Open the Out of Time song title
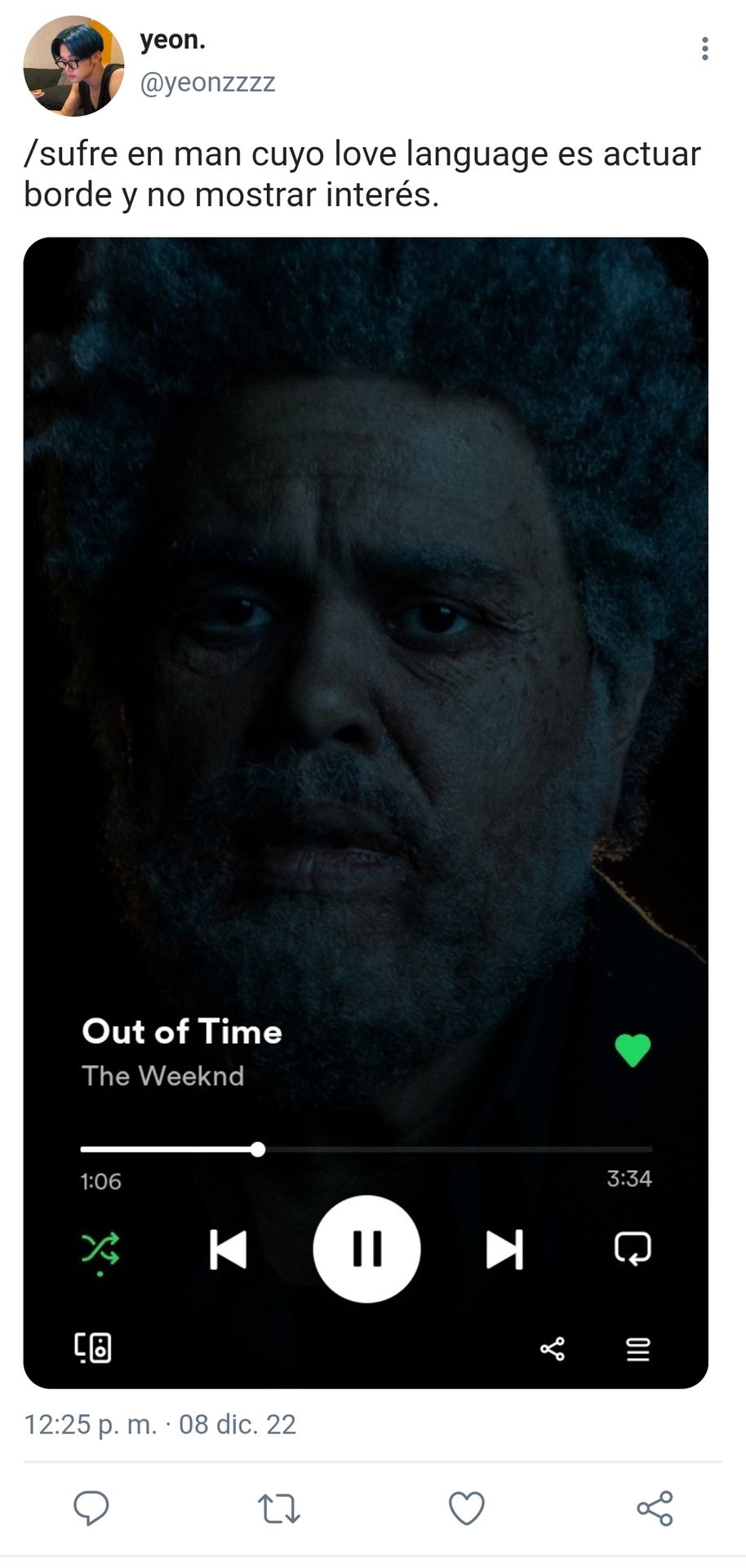 click(x=182, y=1031)
